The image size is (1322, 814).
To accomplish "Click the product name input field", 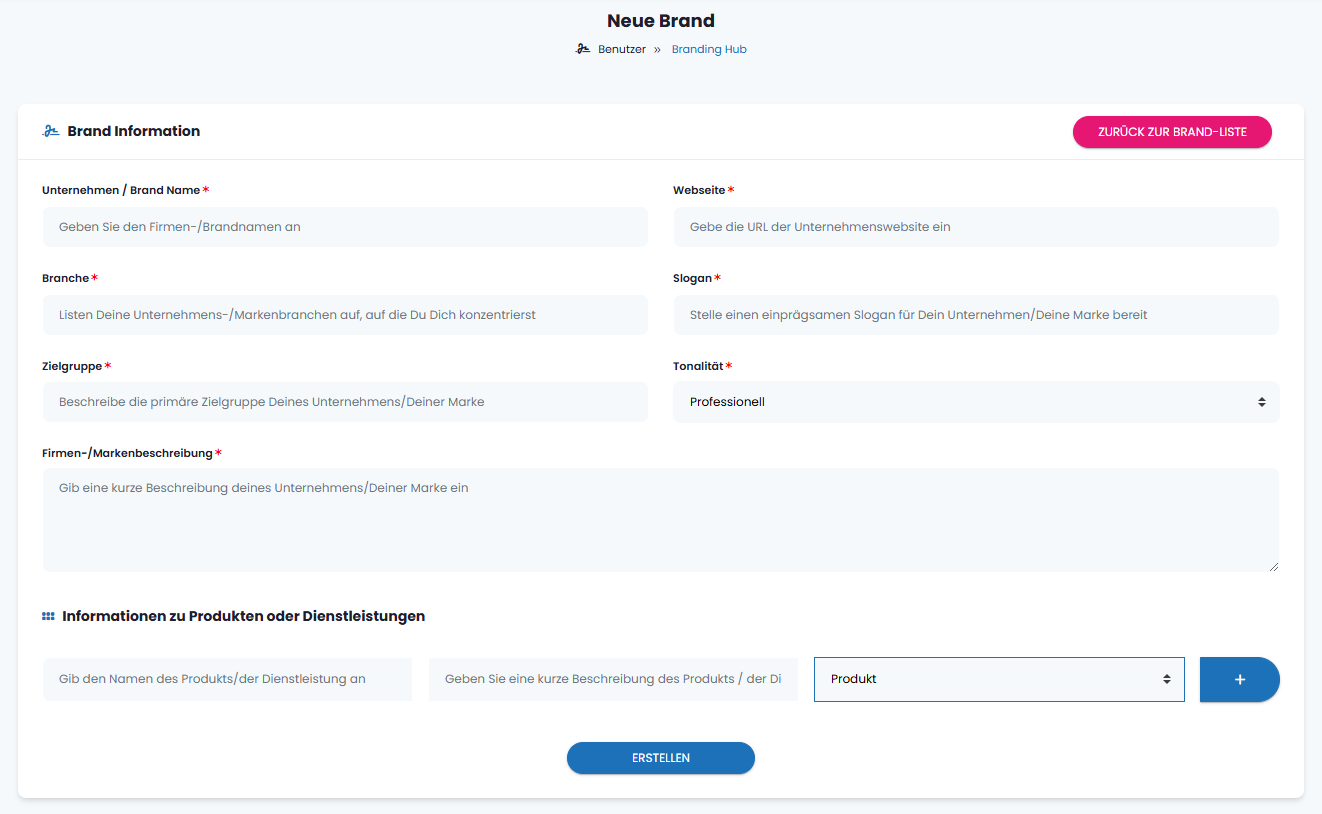I will (x=227, y=679).
